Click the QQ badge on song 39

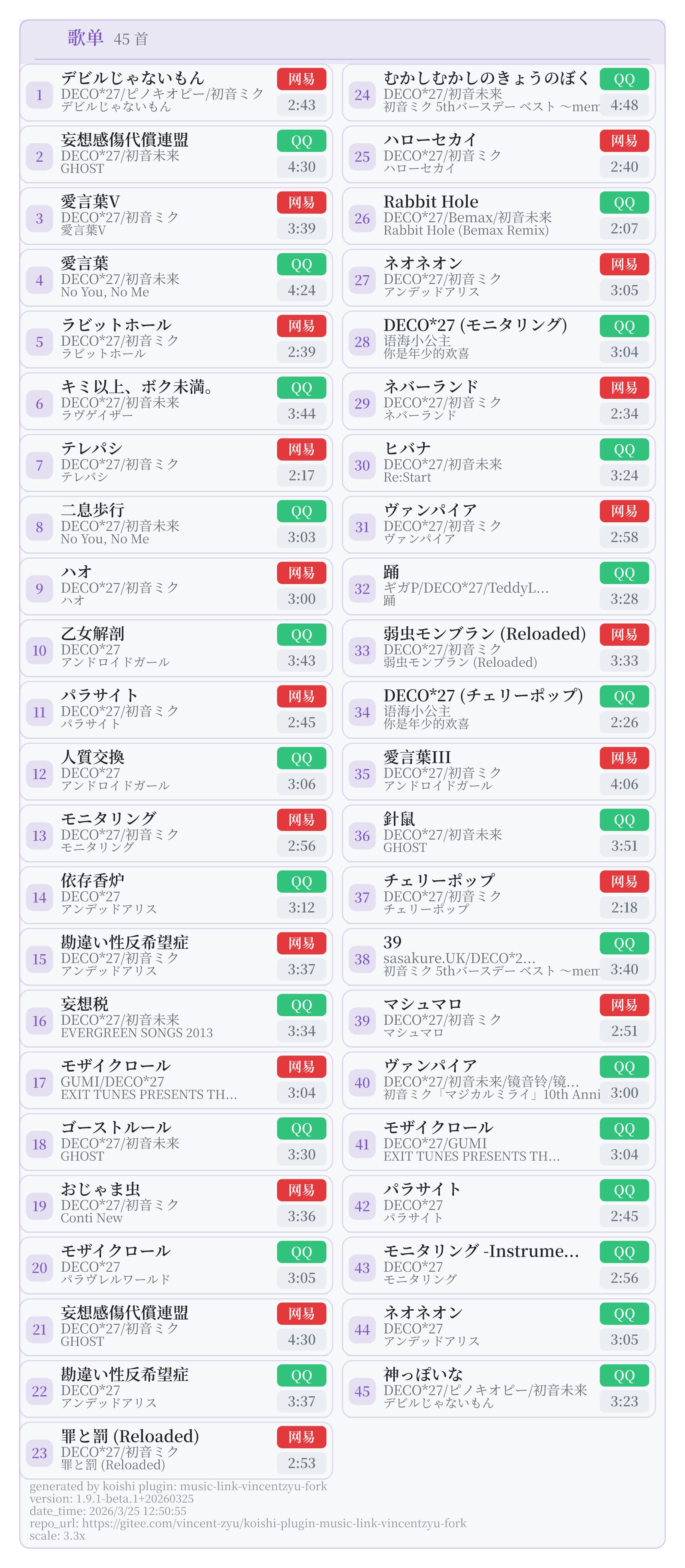[624, 943]
